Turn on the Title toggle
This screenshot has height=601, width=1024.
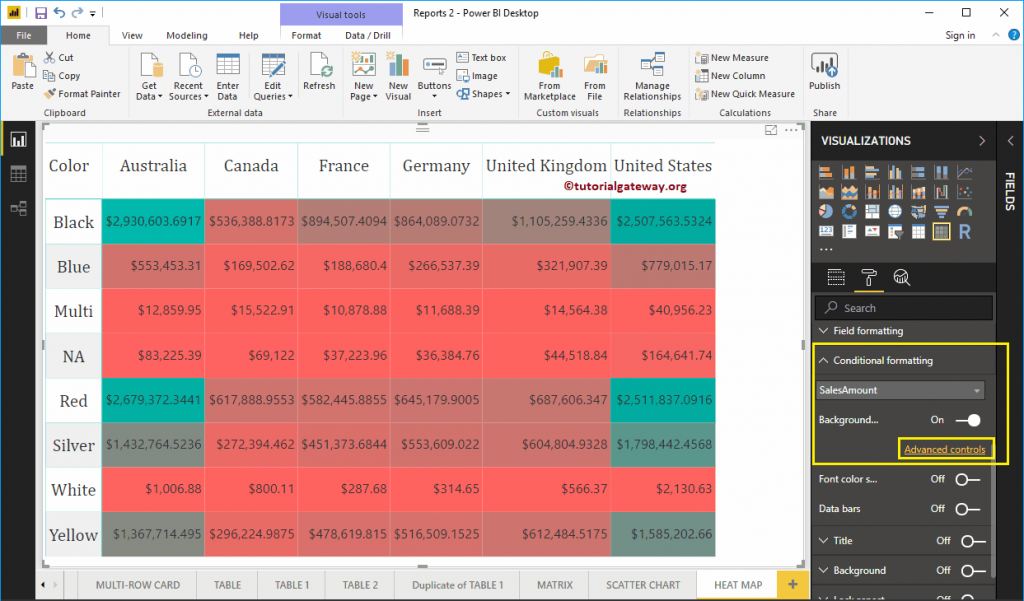point(970,540)
